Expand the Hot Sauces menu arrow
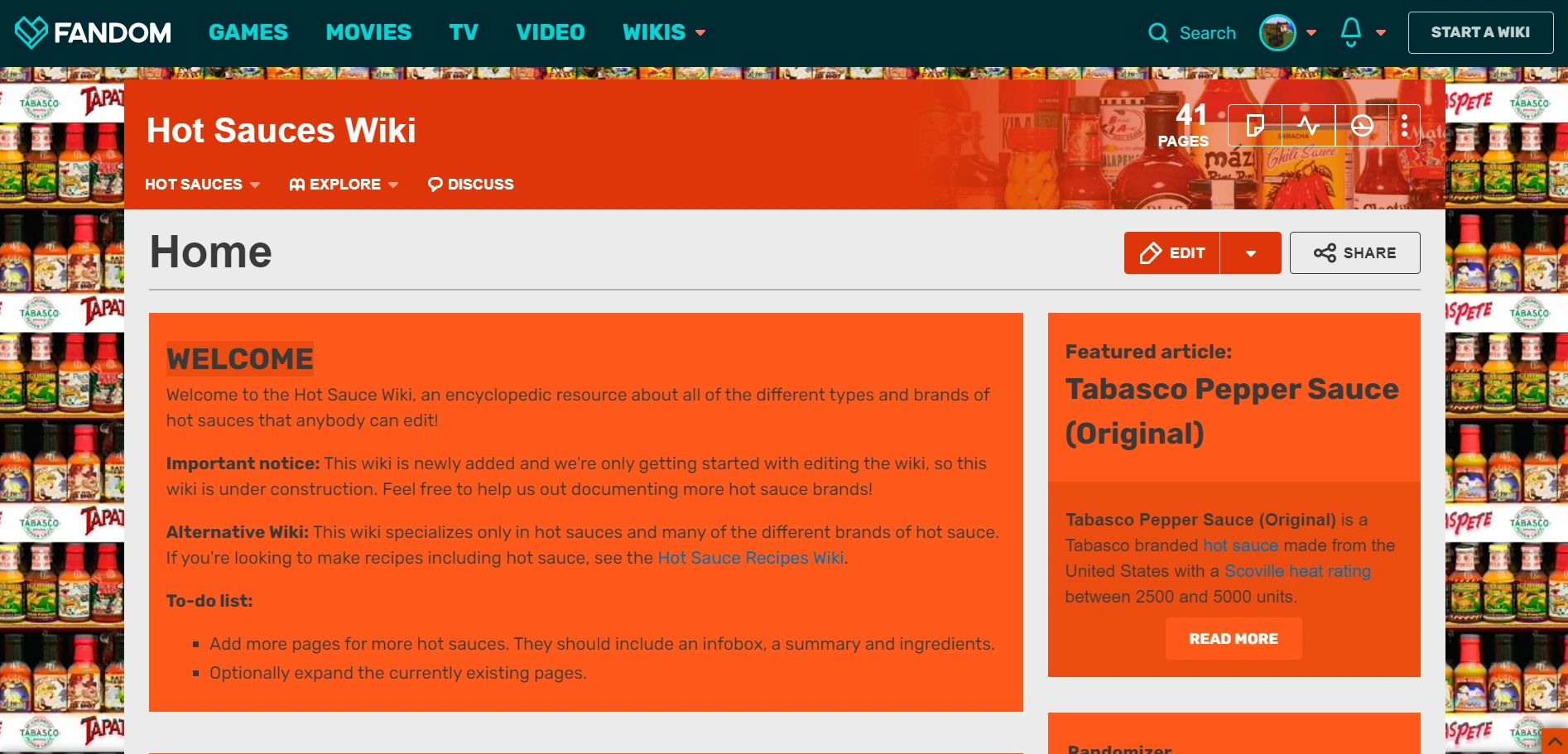This screenshot has height=754, width=1568. click(x=255, y=185)
